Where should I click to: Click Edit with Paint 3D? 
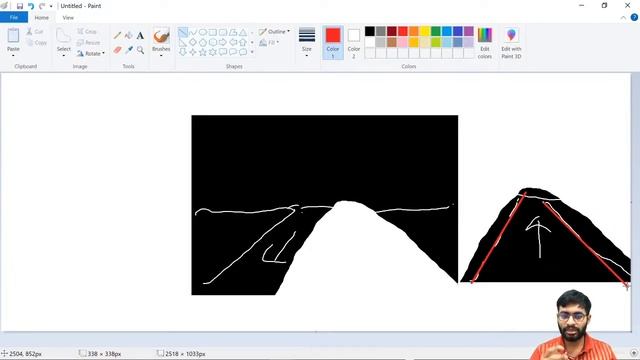coord(511,43)
